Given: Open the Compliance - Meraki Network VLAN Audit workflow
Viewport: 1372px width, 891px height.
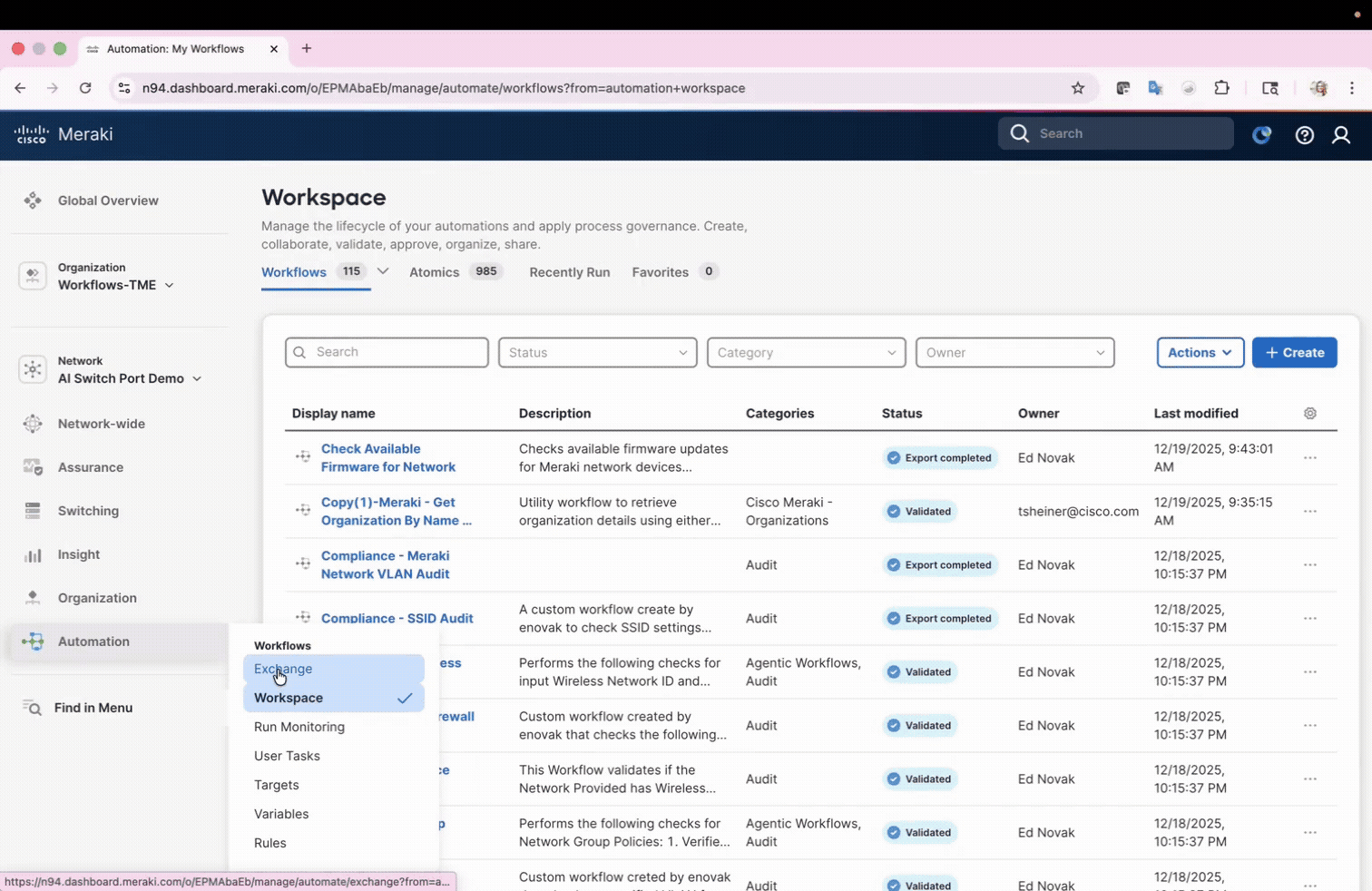Looking at the screenshot, I should (385, 564).
